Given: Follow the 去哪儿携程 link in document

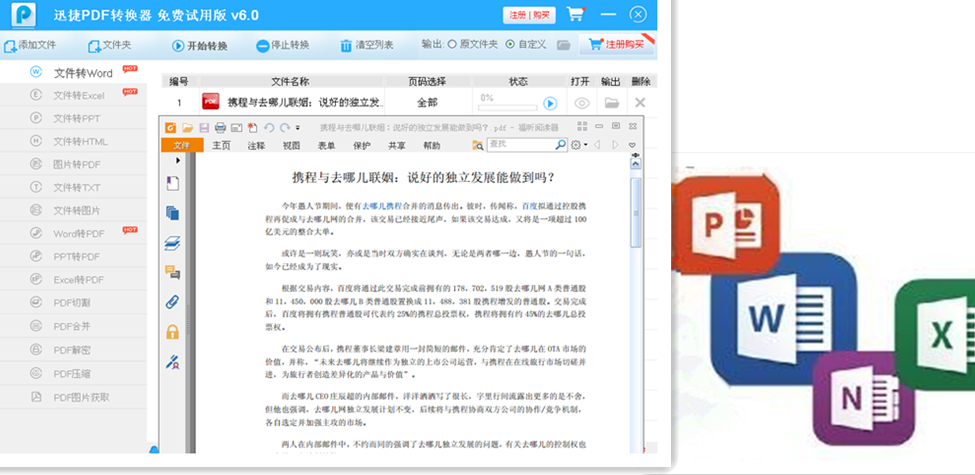Looking at the screenshot, I should (x=382, y=206).
